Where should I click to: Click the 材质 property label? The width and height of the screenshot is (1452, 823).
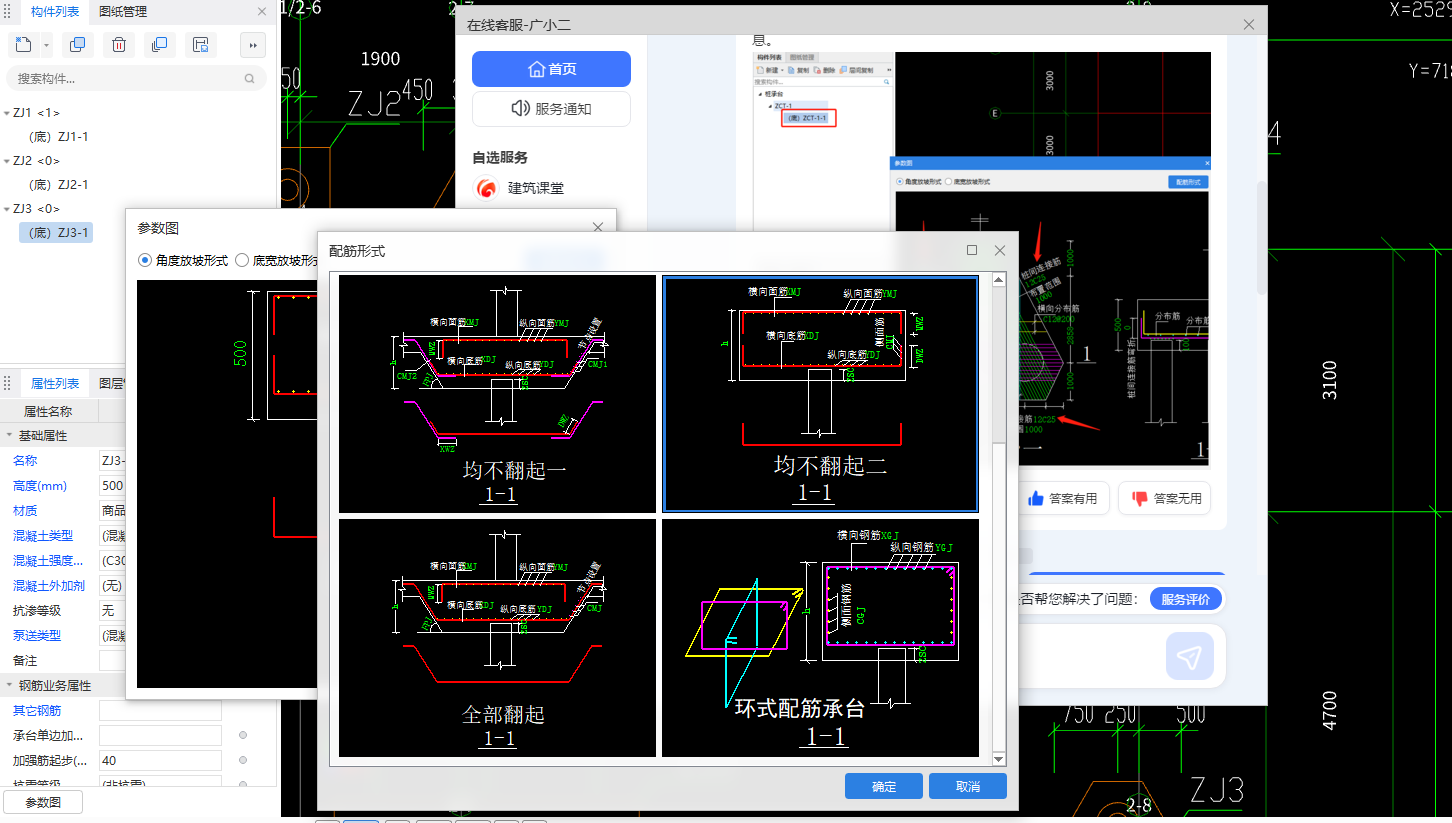(25, 511)
